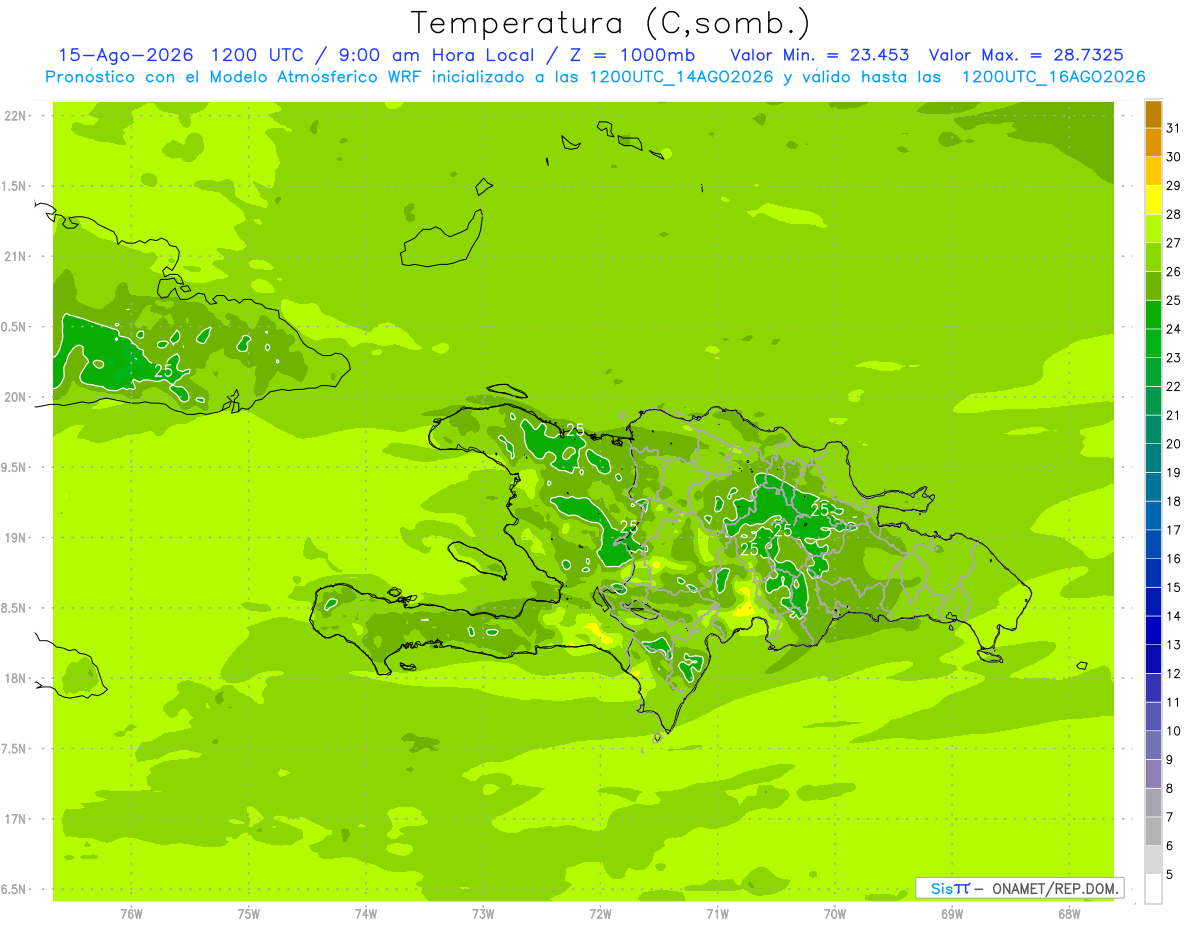This screenshot has width=1200, height=927.
Task: Click longitude label "69W"
Action: point(951,914)
